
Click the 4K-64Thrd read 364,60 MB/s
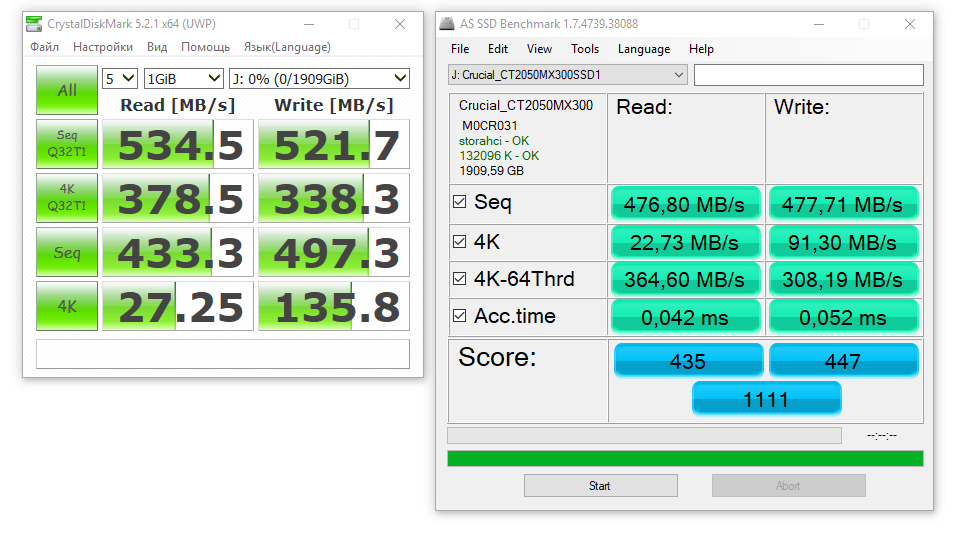tap(686, 279)
